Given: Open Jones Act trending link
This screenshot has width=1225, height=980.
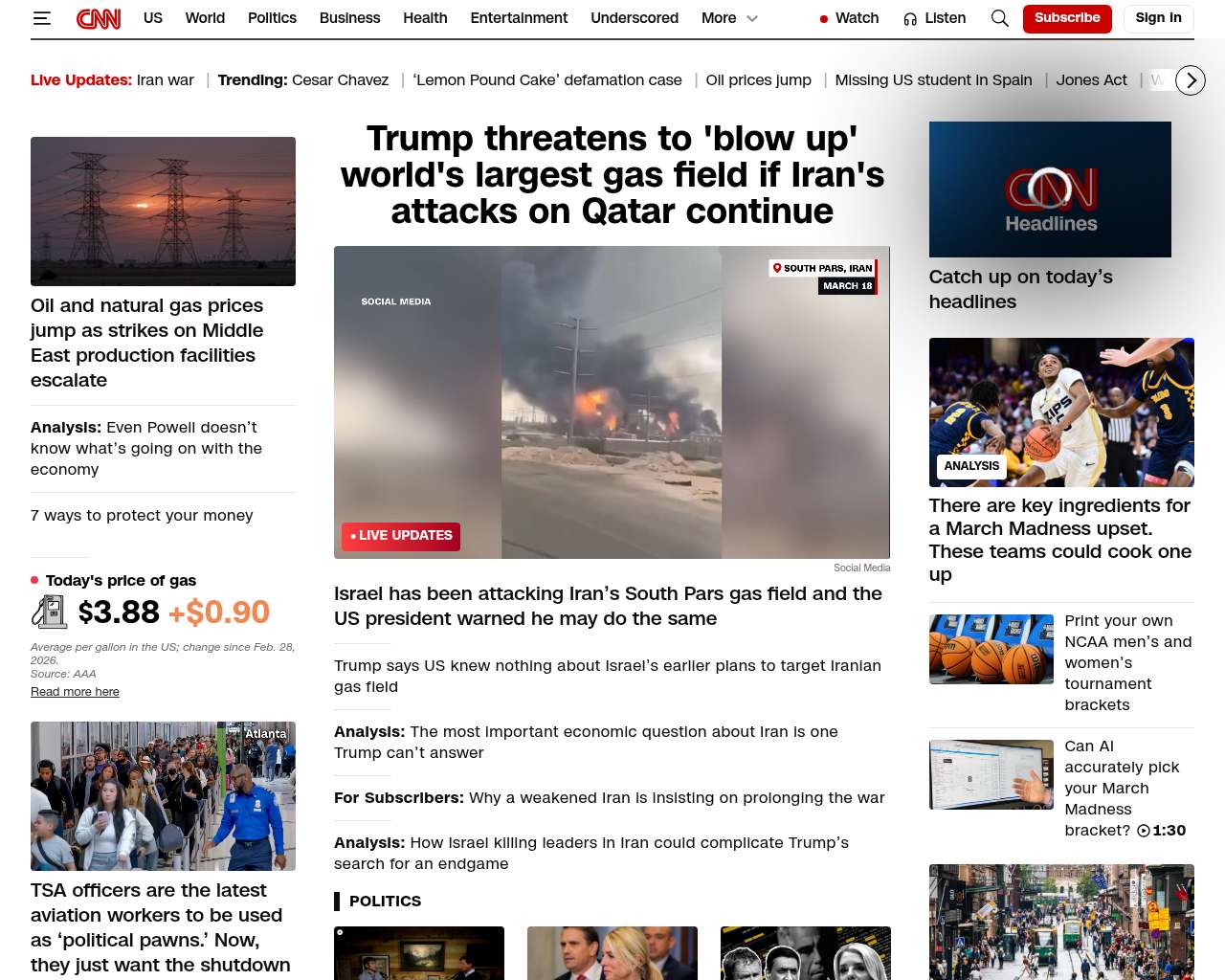Looking at the screenshot, I should point(1091,80).
